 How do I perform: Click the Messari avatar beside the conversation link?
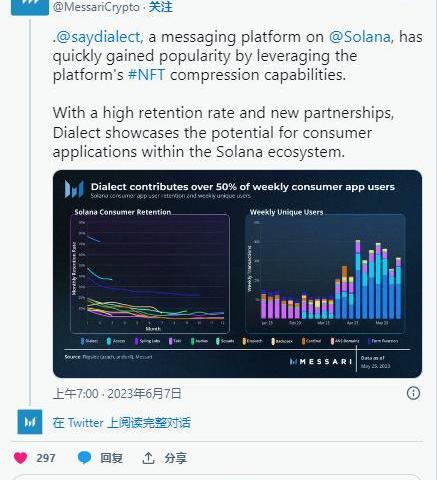click(x=30, y=422)
